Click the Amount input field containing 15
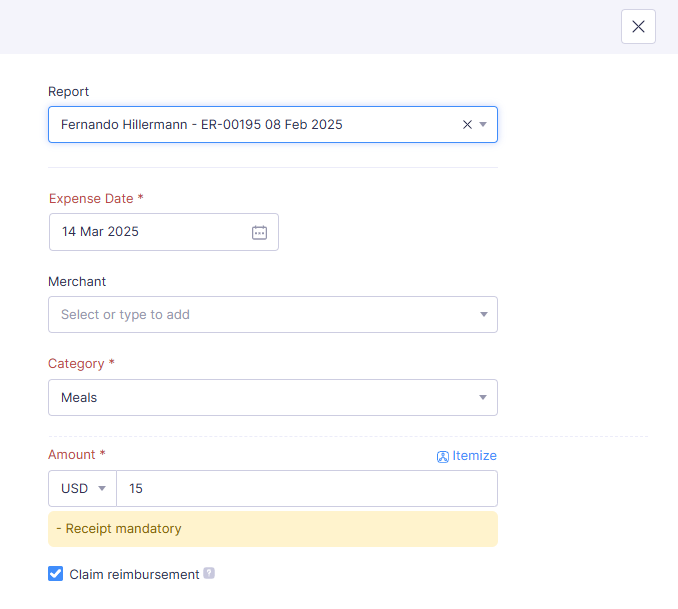This screenshot has height=609, width=678. 306,489
